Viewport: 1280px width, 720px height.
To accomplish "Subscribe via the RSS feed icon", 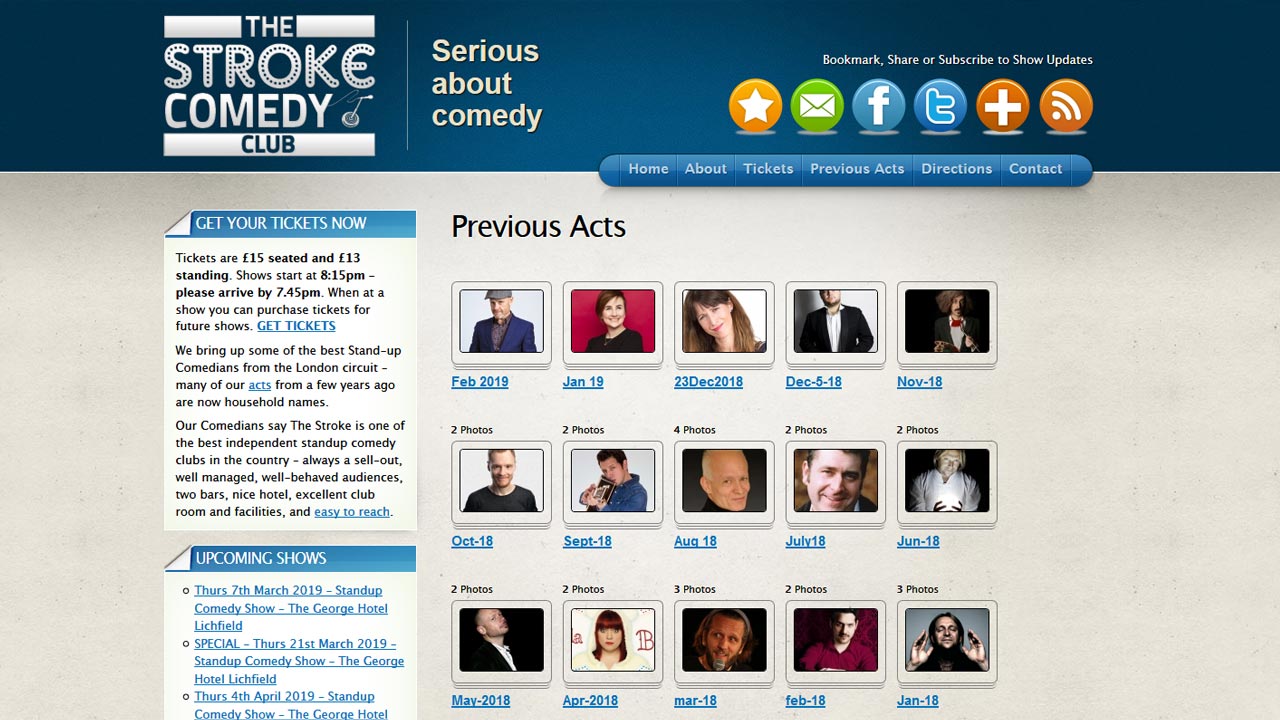I will 1066,106.
